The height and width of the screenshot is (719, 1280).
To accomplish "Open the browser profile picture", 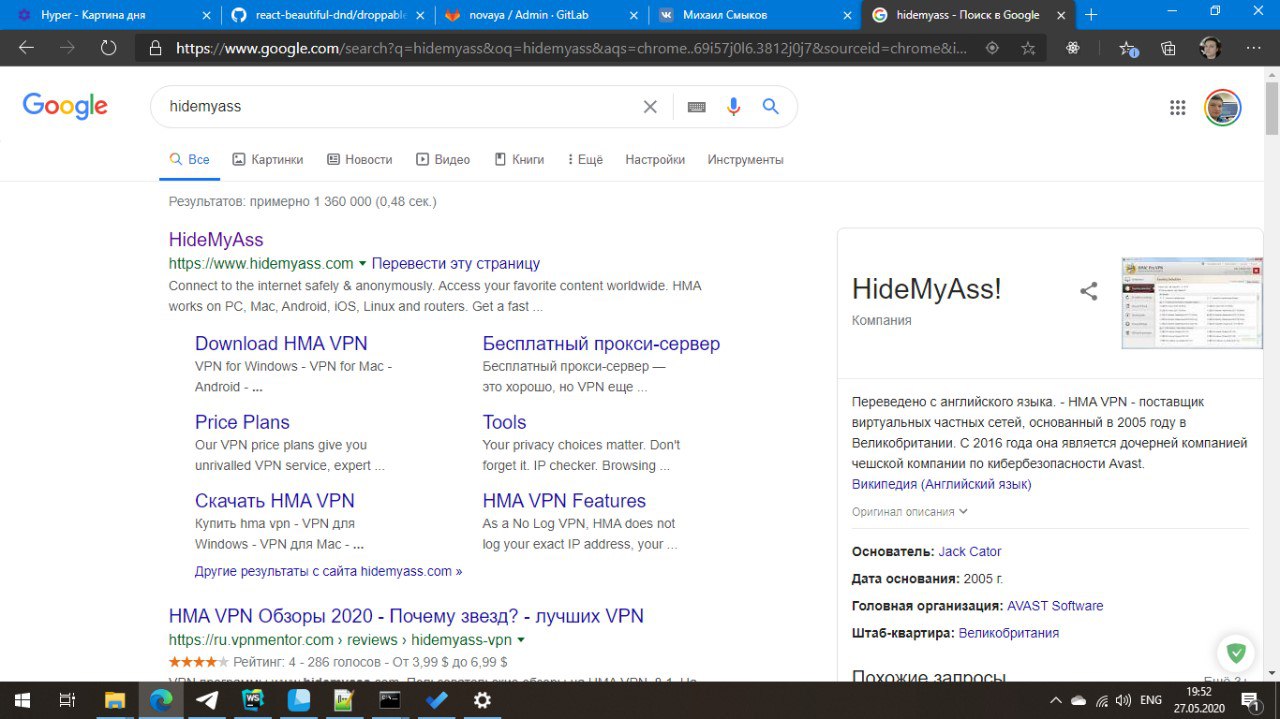I will click(x=1210, y=48).
